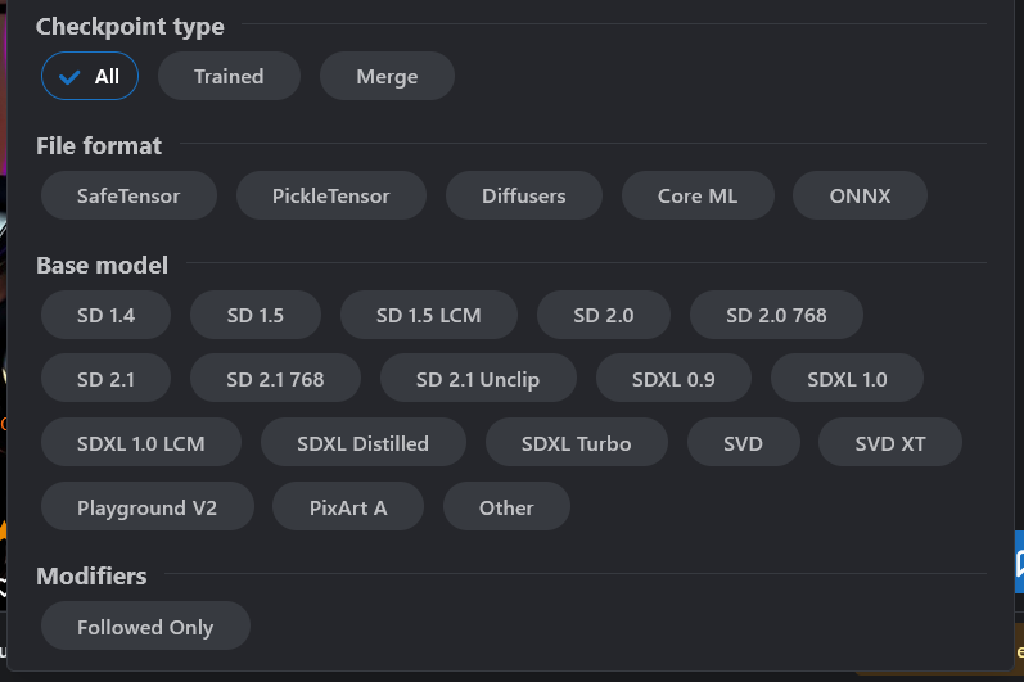1024x682 pixels.
Task: Select the SafeTensor file format
Action: point(128,195)
